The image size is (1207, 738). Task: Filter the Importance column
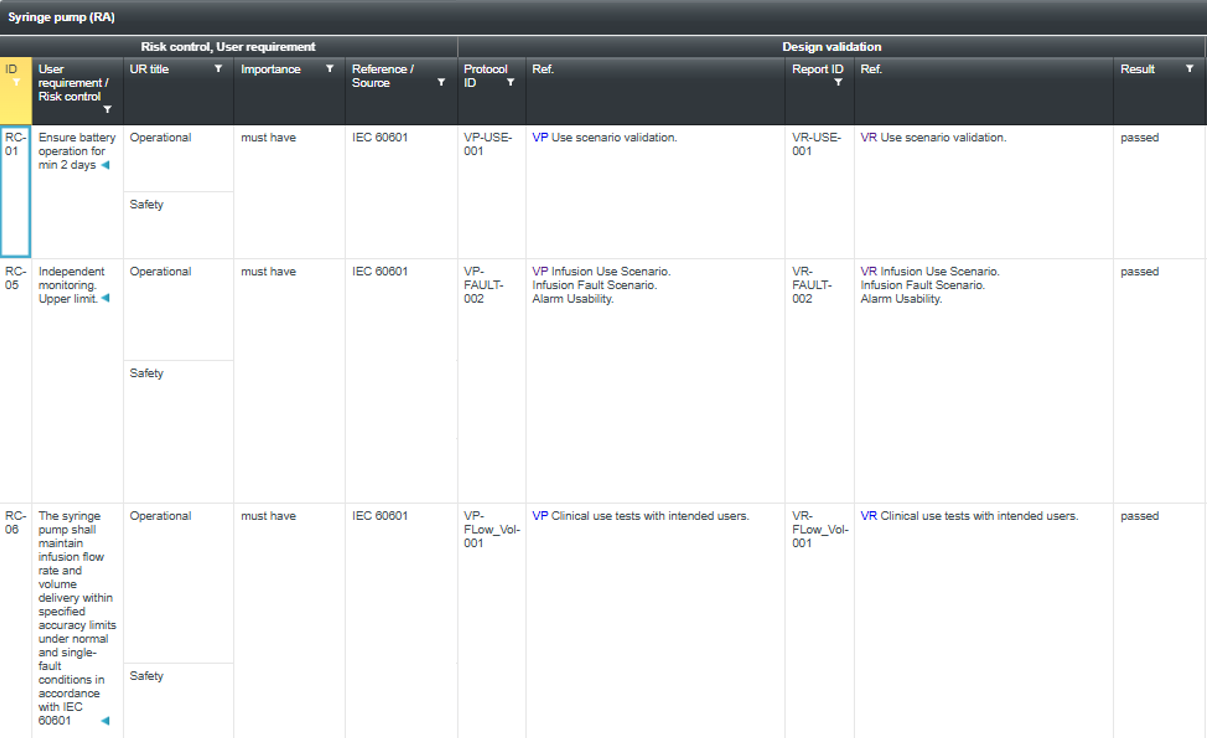tap(329, 69)
